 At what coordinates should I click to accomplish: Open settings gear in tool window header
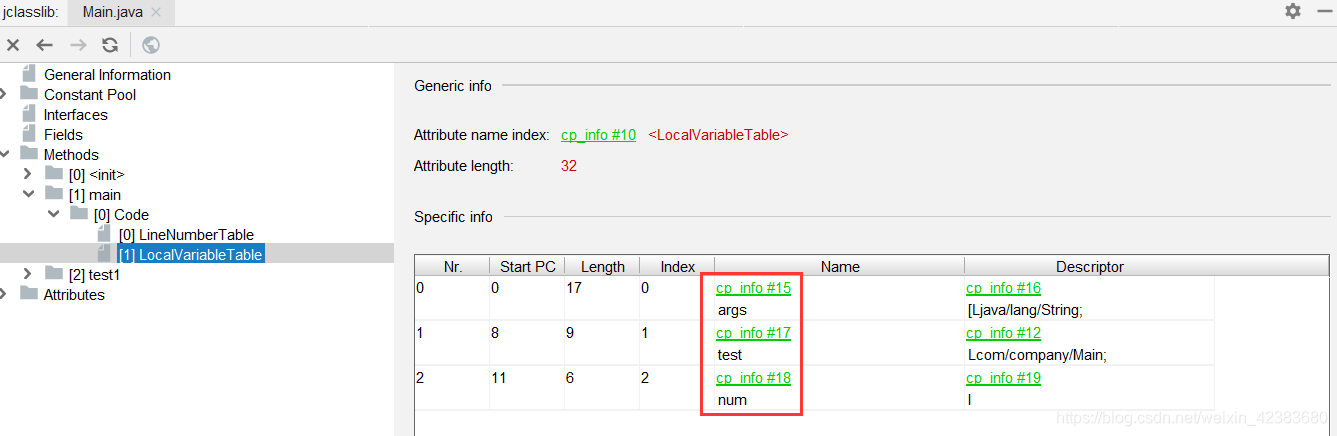(x=1293, y=11)
